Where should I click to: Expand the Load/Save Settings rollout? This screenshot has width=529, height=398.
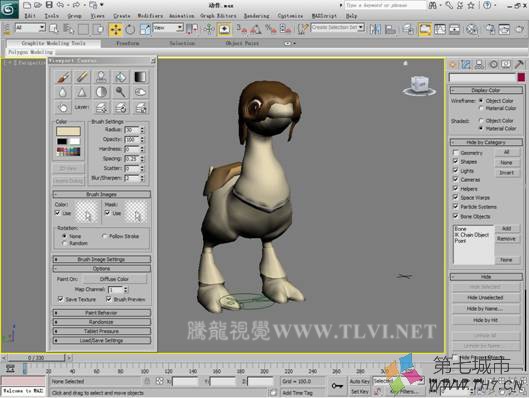pyautogui.click(x=101, y=340)
